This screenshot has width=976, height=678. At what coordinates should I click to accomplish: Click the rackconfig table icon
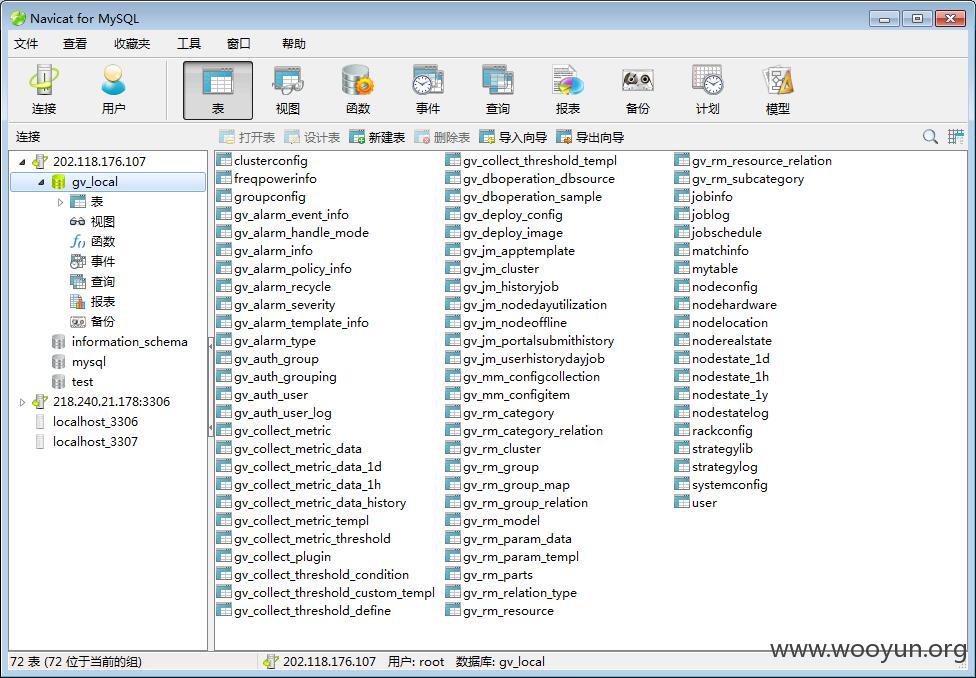coord(682,431)
